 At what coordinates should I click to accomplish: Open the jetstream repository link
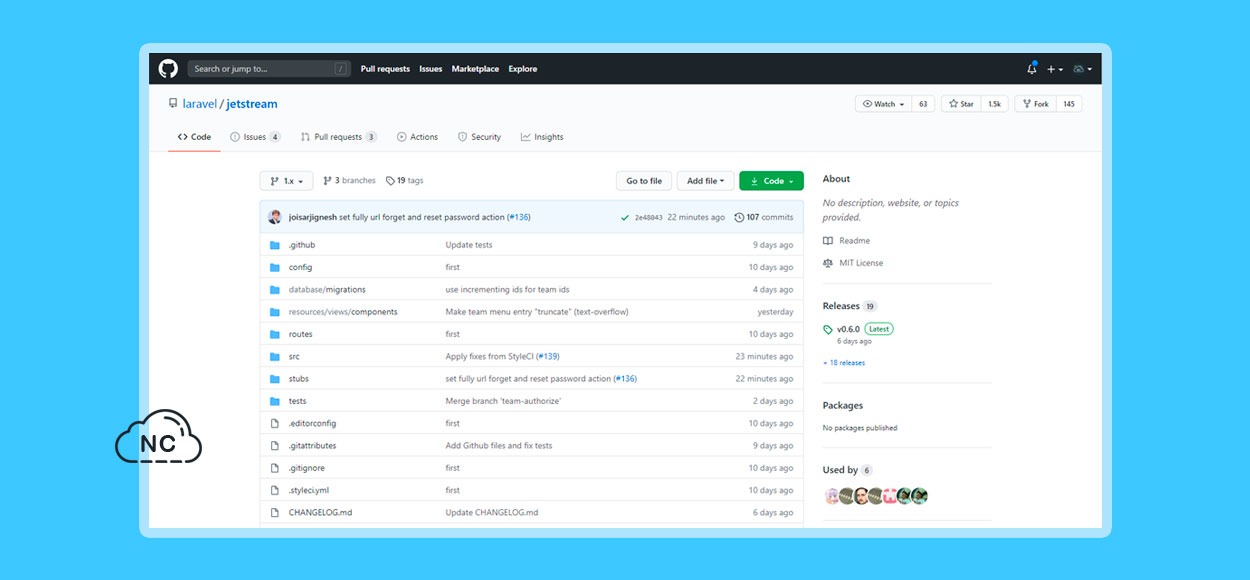coord(252,104)
